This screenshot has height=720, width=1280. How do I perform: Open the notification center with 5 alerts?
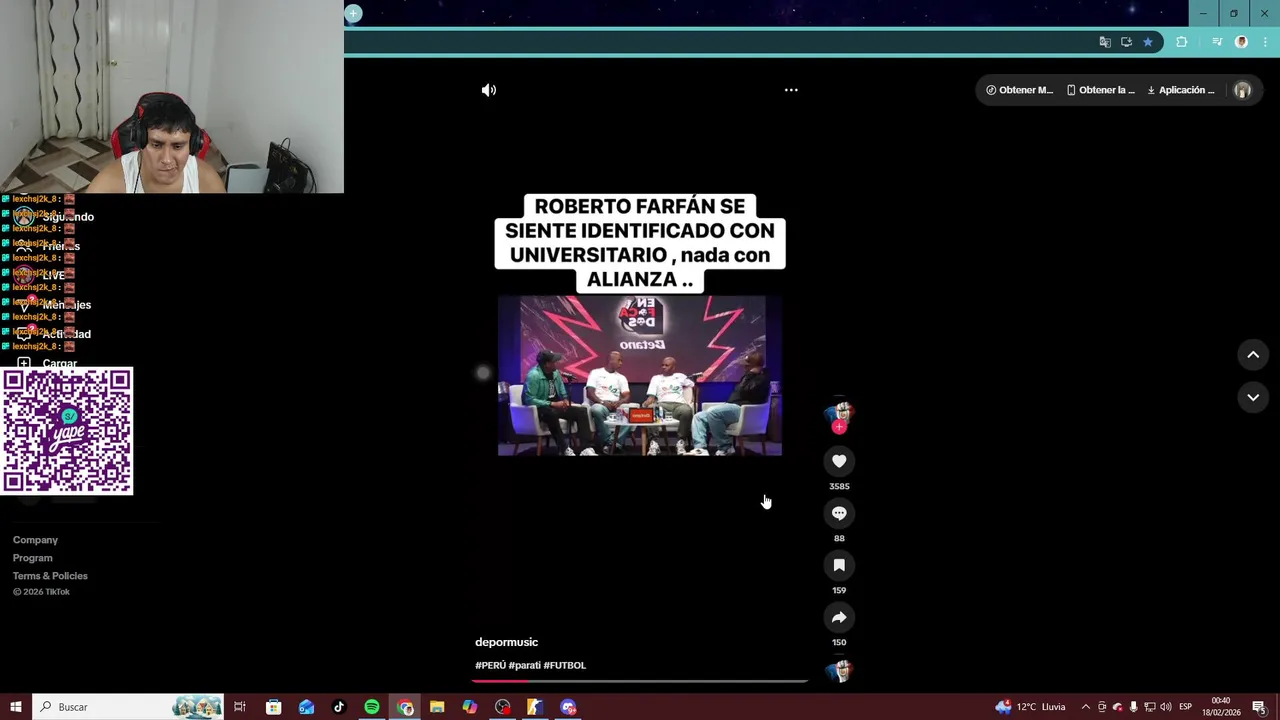point(1260,707)
